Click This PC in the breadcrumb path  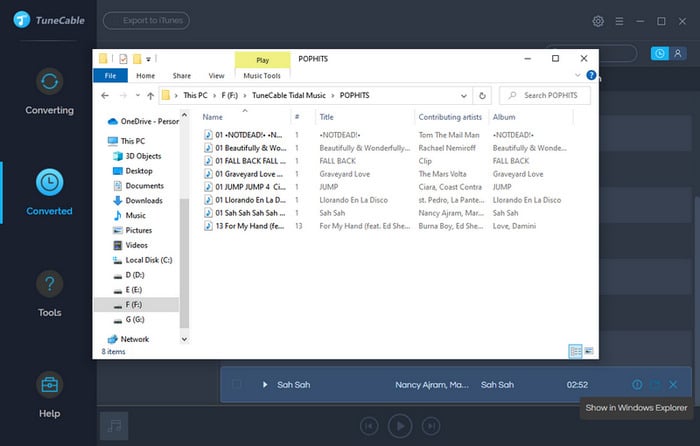[x=195, y=95]
